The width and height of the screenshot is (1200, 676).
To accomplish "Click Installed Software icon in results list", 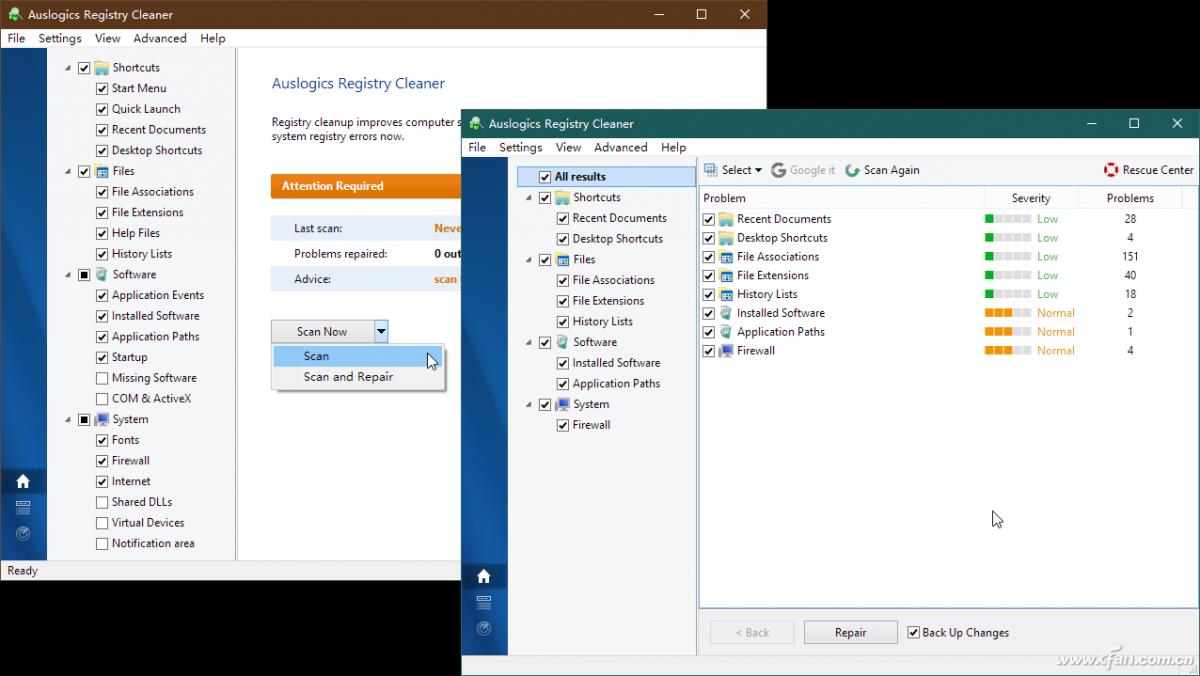I will click(x=726, y=313).
